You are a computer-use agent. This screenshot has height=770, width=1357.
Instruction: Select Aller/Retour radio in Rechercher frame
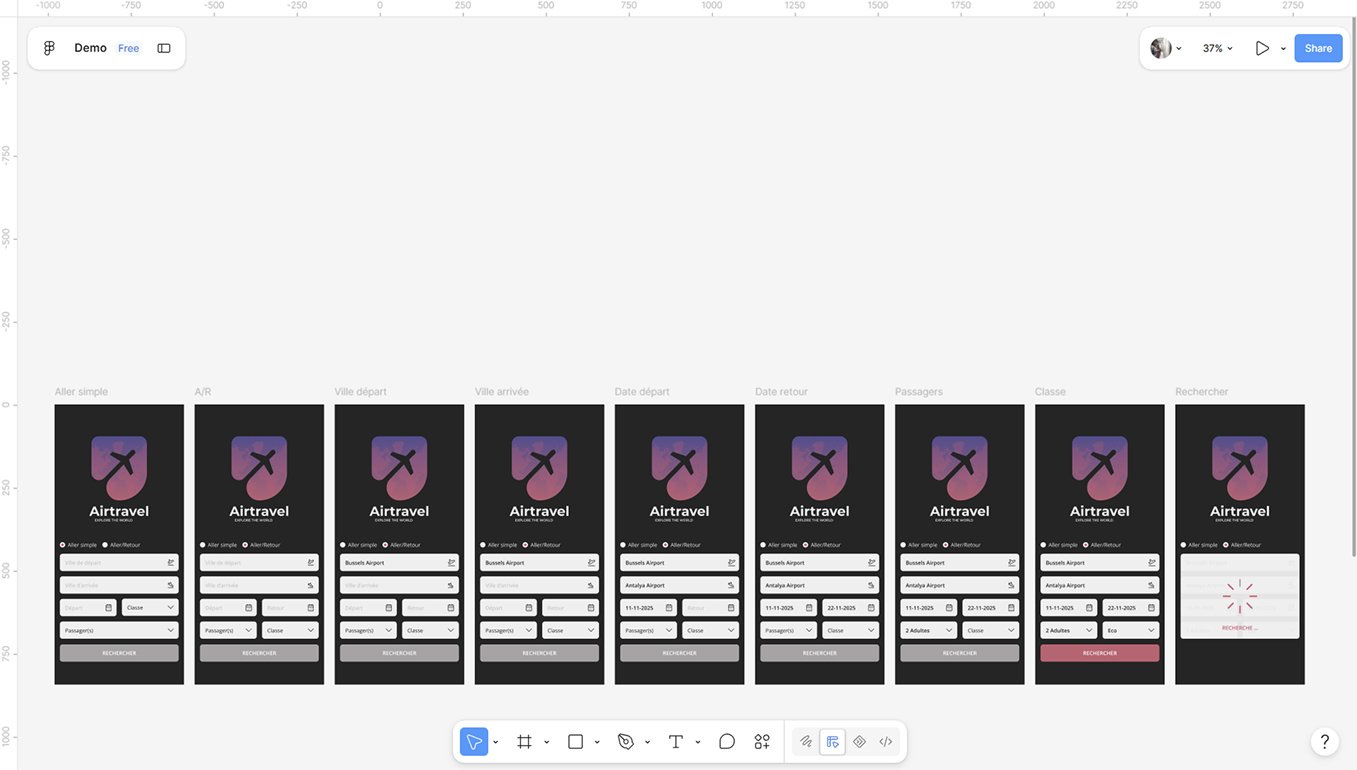tap(1226, 545)
